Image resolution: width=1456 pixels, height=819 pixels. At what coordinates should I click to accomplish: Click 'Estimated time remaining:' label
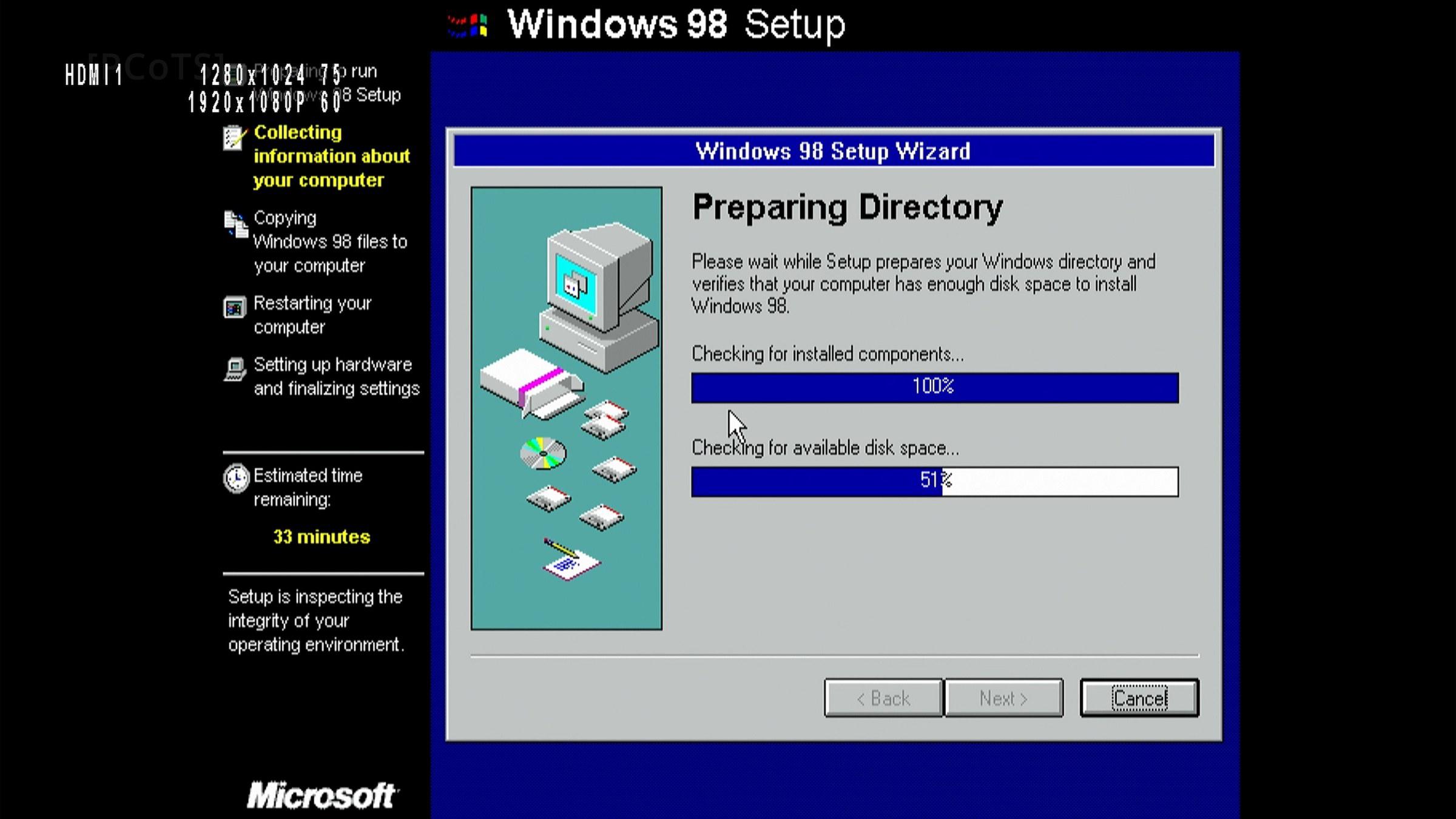(x=308, y=487)
